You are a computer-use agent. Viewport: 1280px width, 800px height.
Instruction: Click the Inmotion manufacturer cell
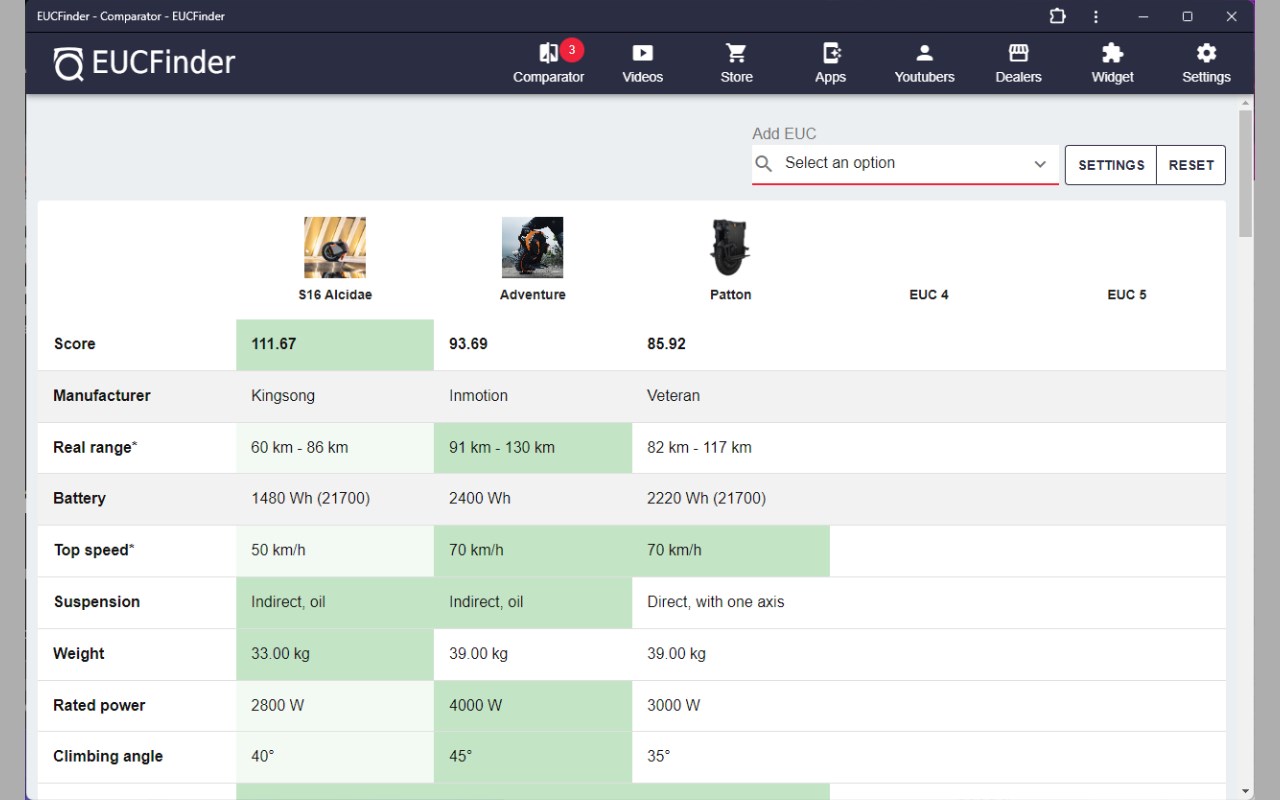pyautogui.click(x=533, y=396)
